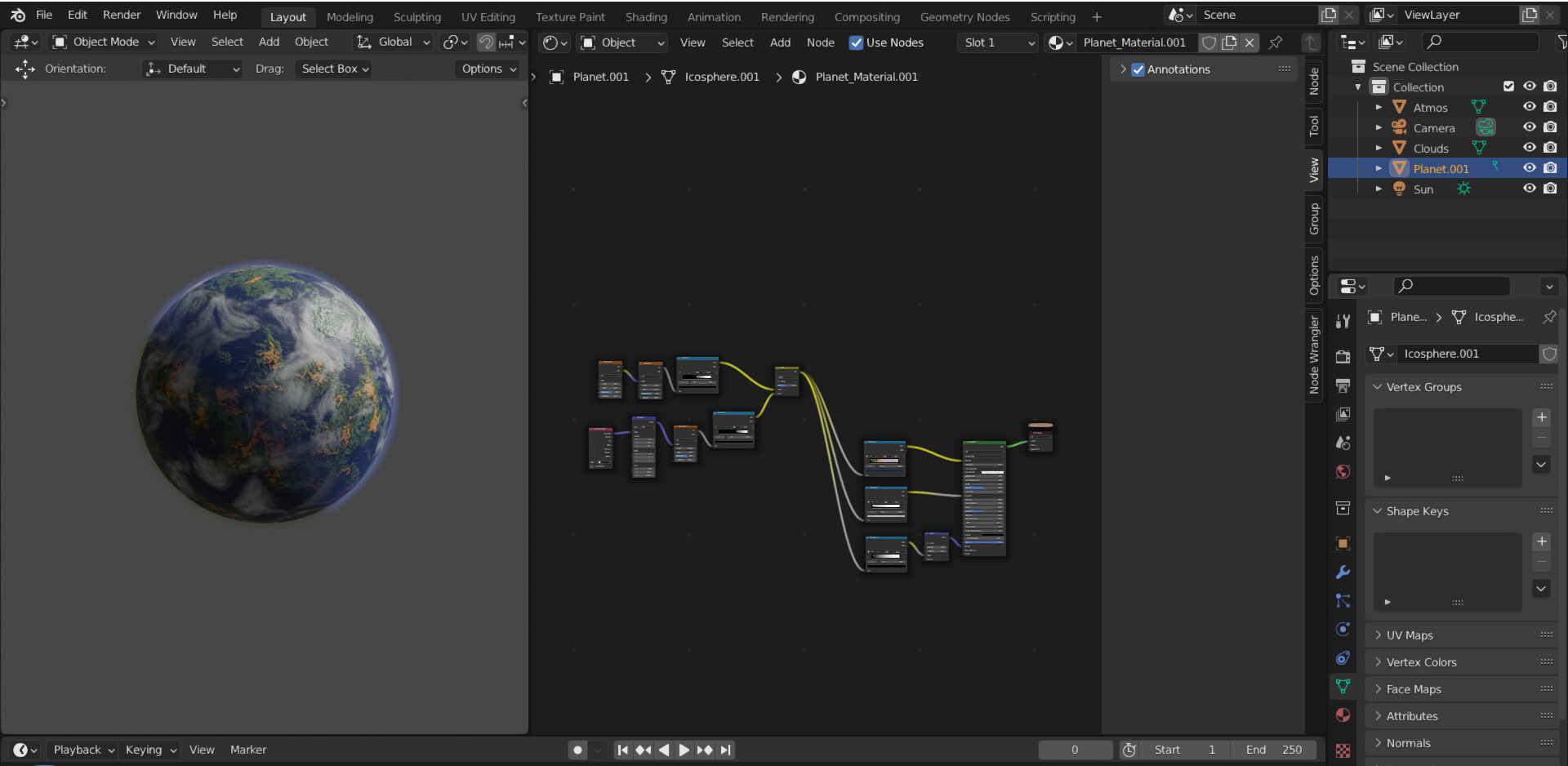The image size is (1568, 766).
Task: Uncheck the Annotations checkbox
Action: 1138,69
